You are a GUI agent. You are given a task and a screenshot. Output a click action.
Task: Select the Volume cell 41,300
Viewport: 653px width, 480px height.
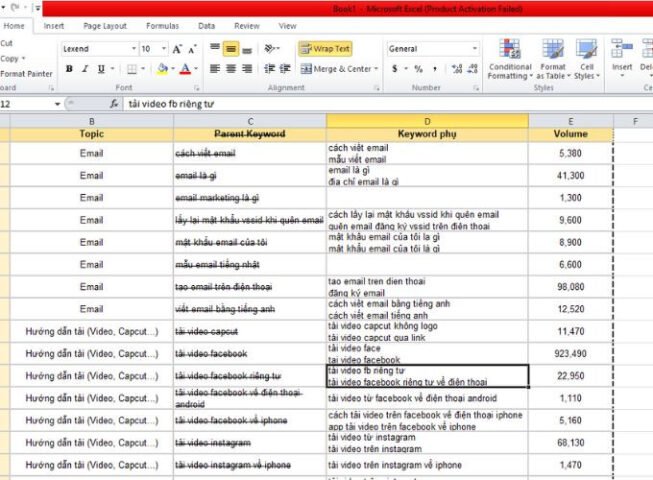pyautogui.click(x=571, y=176)
